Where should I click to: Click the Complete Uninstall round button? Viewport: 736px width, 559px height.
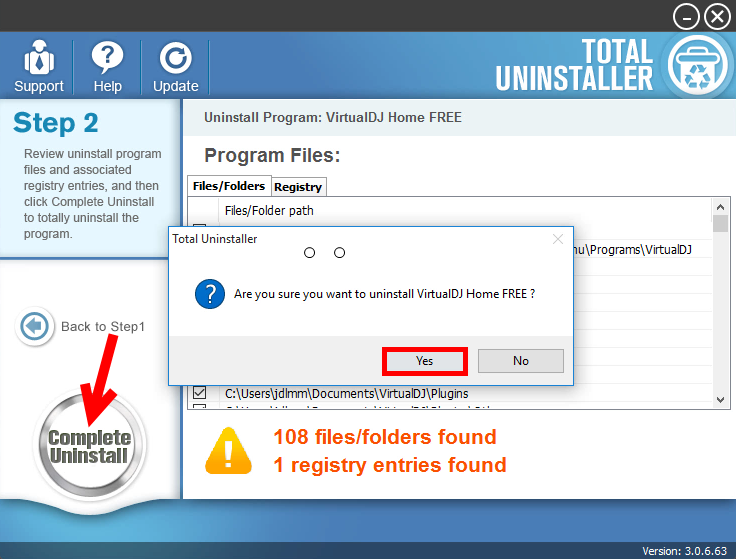pyautogui.click(x=90, y=445)
